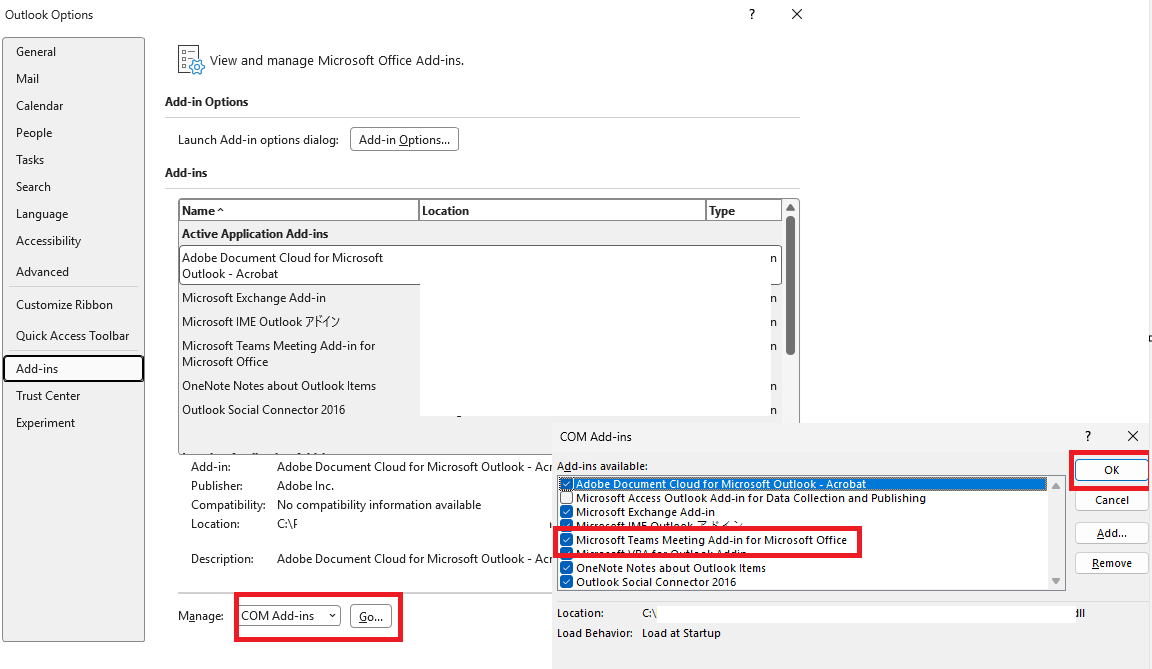Click the add-ins list scroll up arrow
The image size is (1152, 669).
click(x=791, y=208)
